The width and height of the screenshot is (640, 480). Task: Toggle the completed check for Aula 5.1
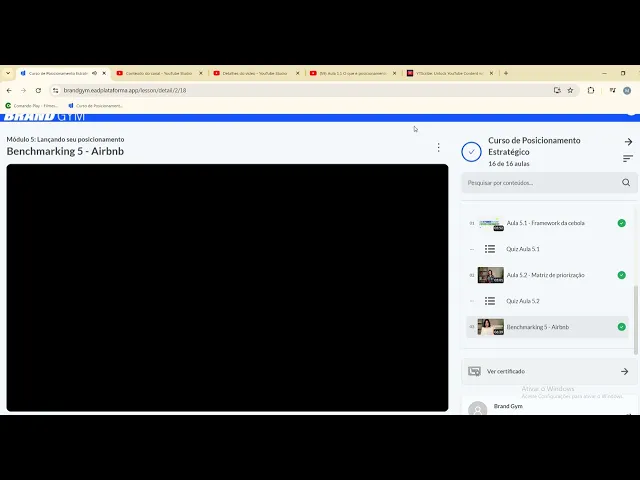[x=621, y=223]
